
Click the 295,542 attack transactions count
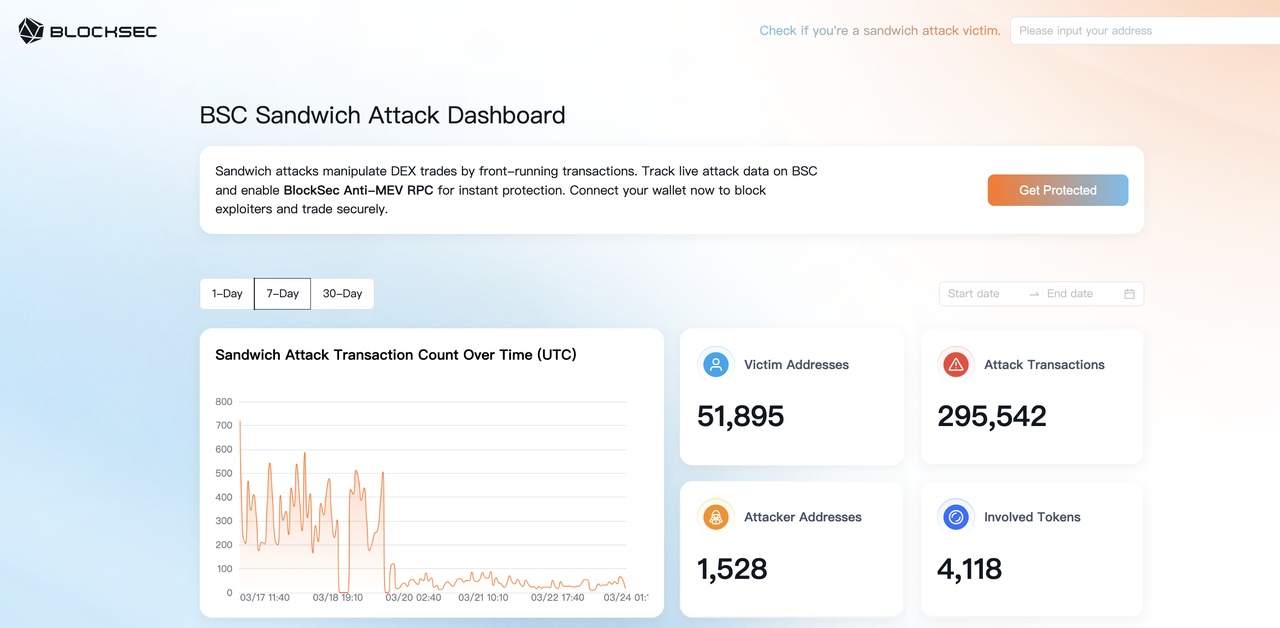point(992,416)
